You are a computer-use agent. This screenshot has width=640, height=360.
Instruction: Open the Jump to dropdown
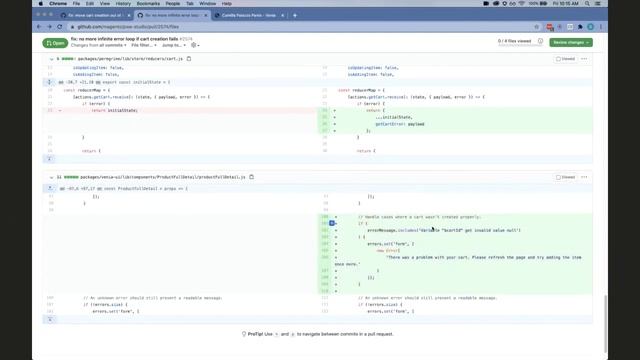(174, 45)
